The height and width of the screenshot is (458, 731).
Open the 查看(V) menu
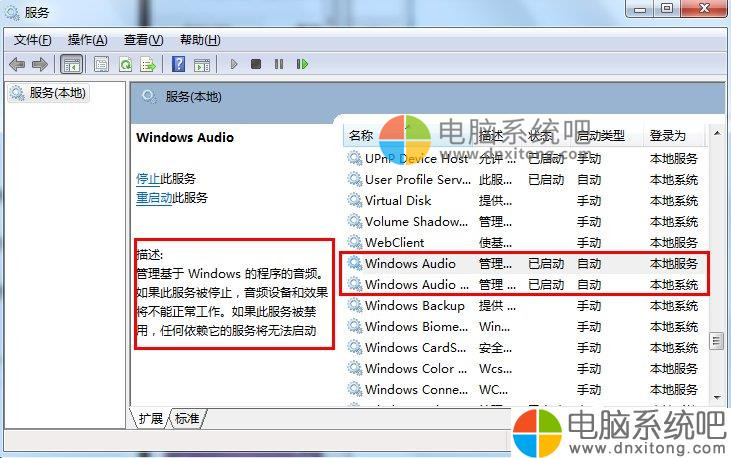coord(144,40)
